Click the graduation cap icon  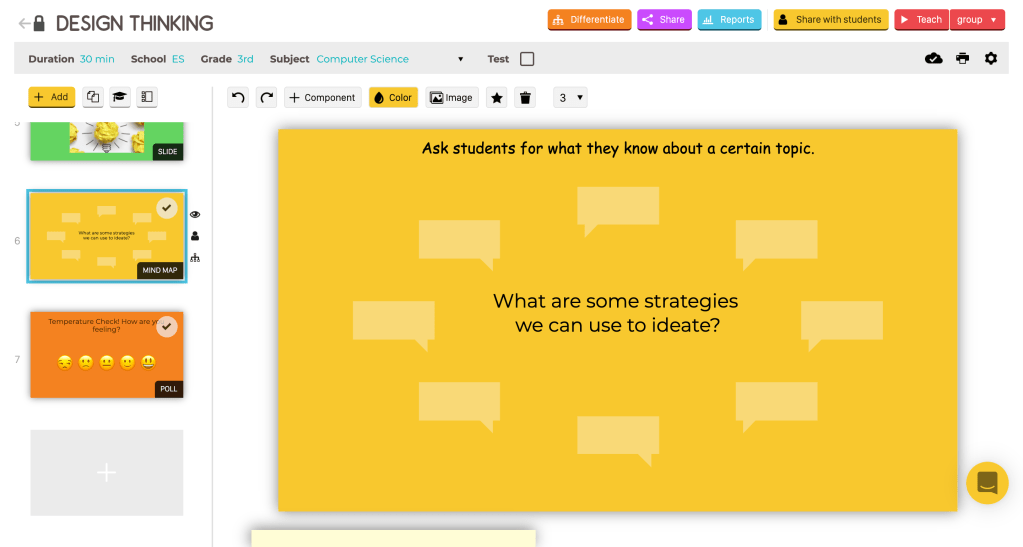119,97
